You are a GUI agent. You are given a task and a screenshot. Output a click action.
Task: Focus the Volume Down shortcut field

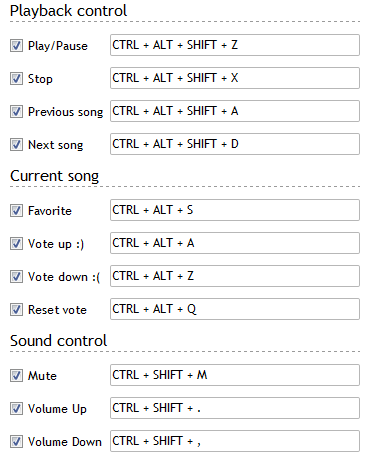[x=235, y=441]
